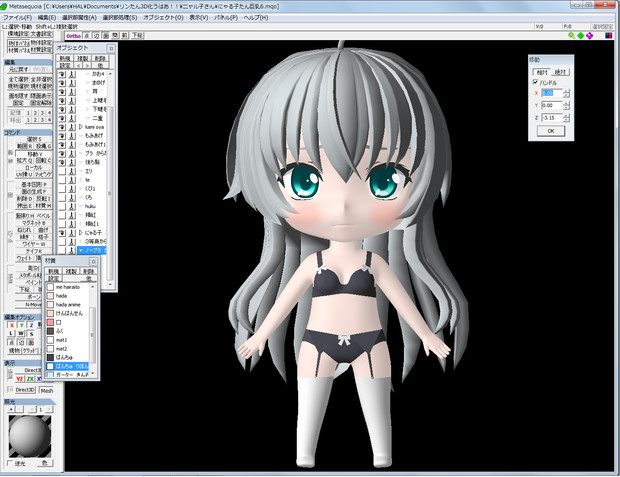Viewport: 620px width, 477px height.
Task: Toggle the red X axis edit option
Action: click(x=12, y=325)
